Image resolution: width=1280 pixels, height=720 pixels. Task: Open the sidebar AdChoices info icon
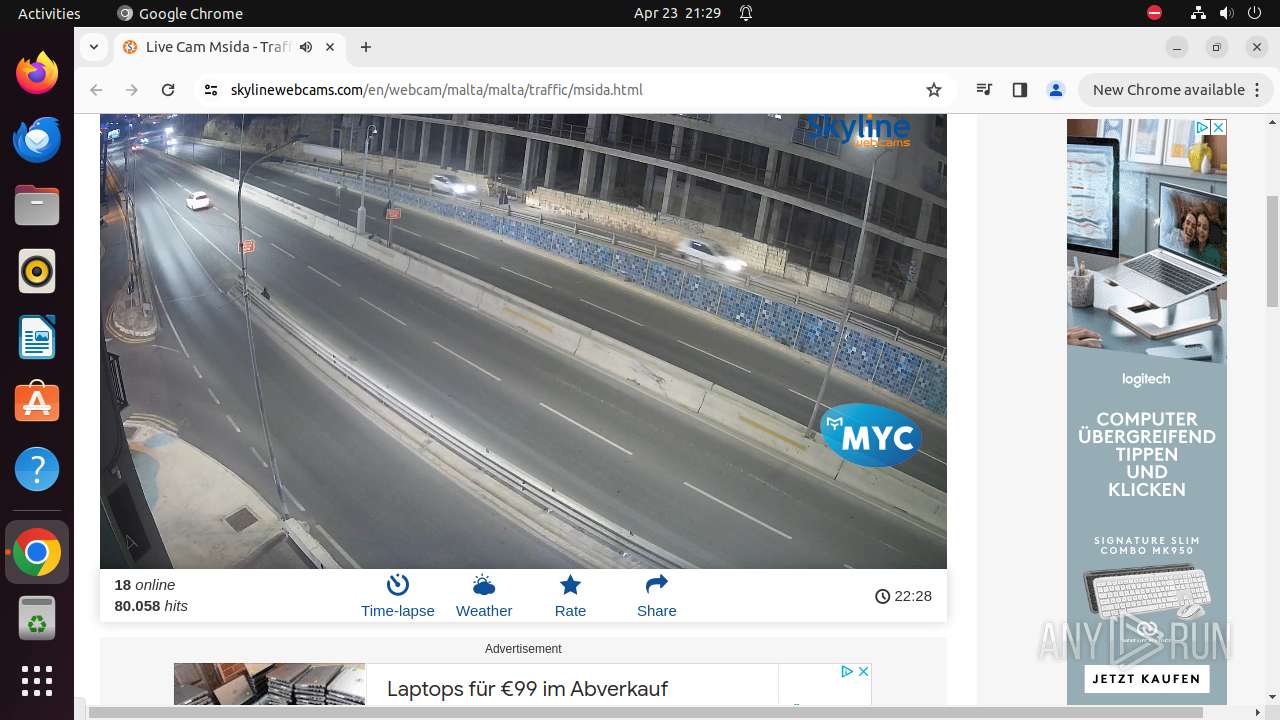tap(1203, 127)
